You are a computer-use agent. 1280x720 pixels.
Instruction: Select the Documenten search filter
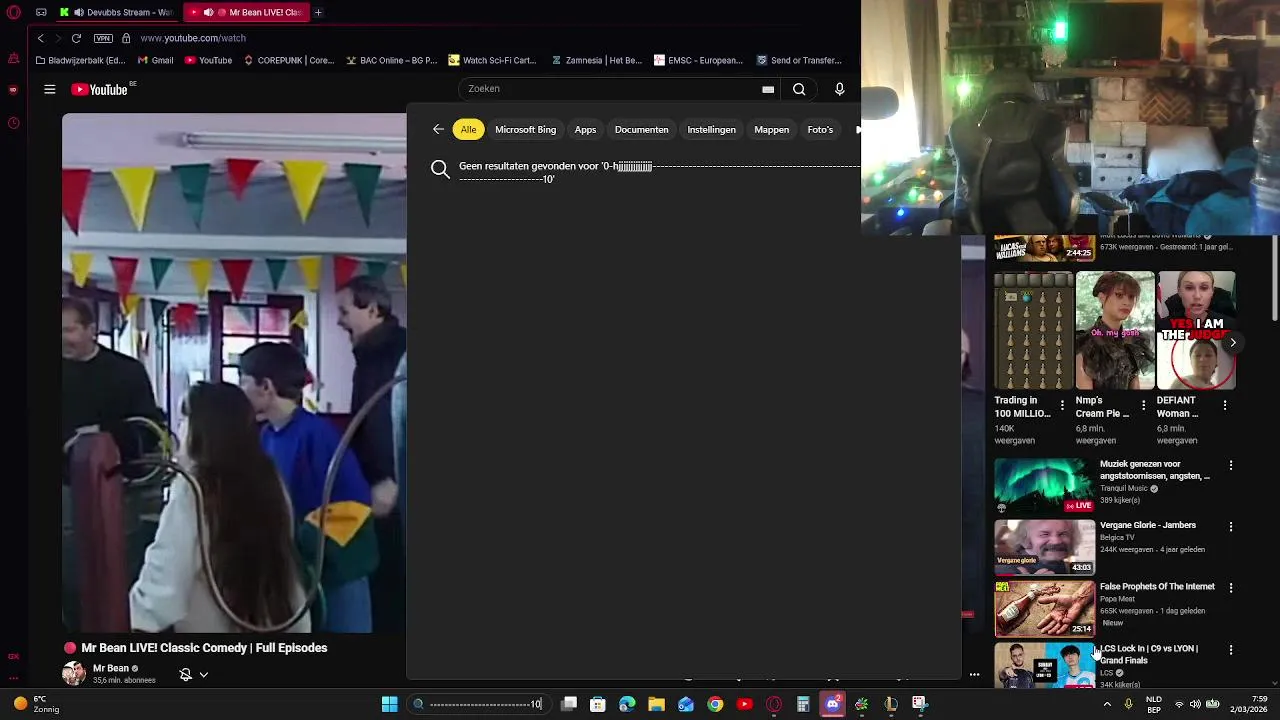(641, 129)
